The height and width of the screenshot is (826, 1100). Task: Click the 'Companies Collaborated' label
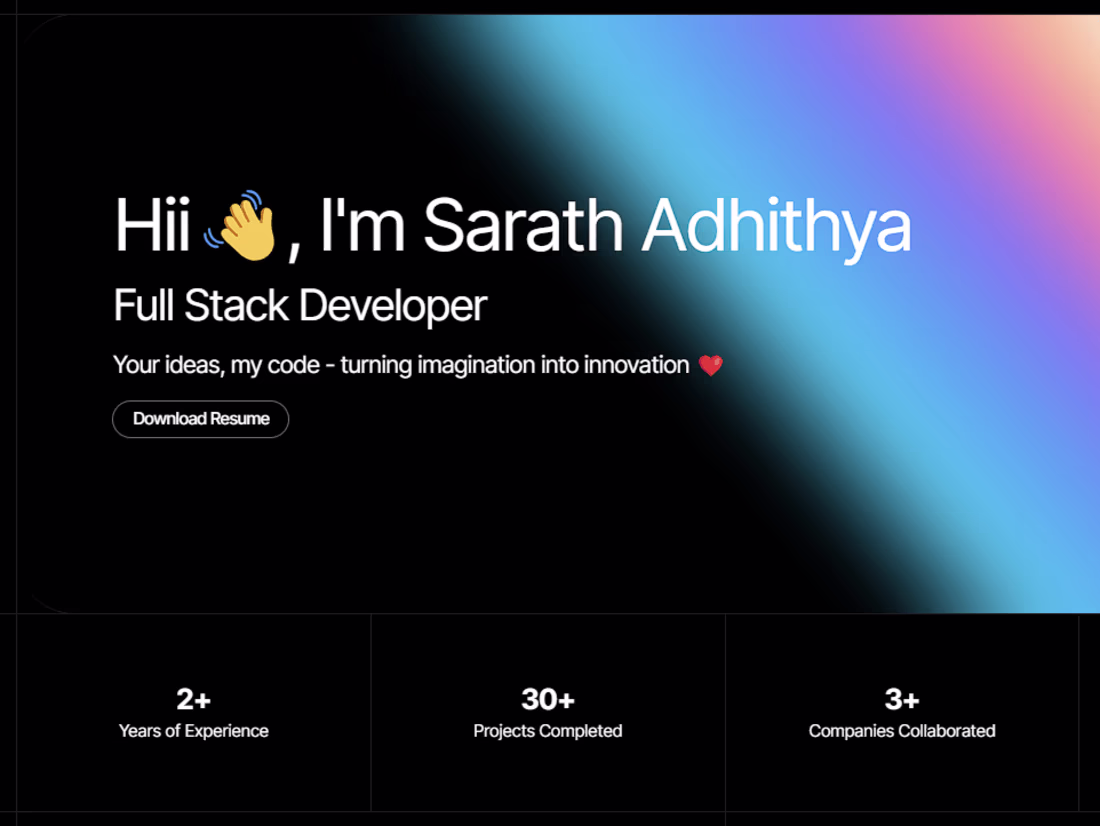click(x=901, y=731)
